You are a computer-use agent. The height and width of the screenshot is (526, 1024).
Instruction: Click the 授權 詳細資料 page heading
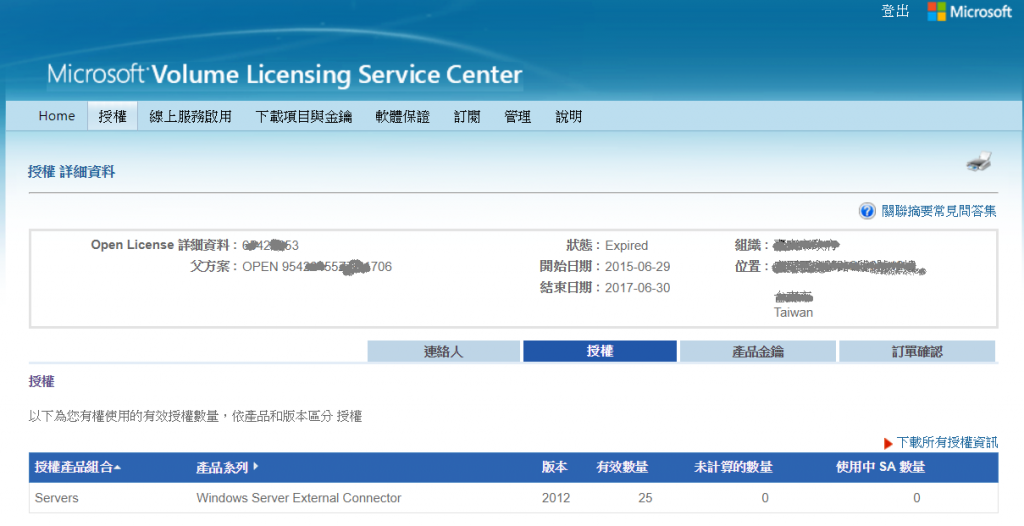coord(71,172)
